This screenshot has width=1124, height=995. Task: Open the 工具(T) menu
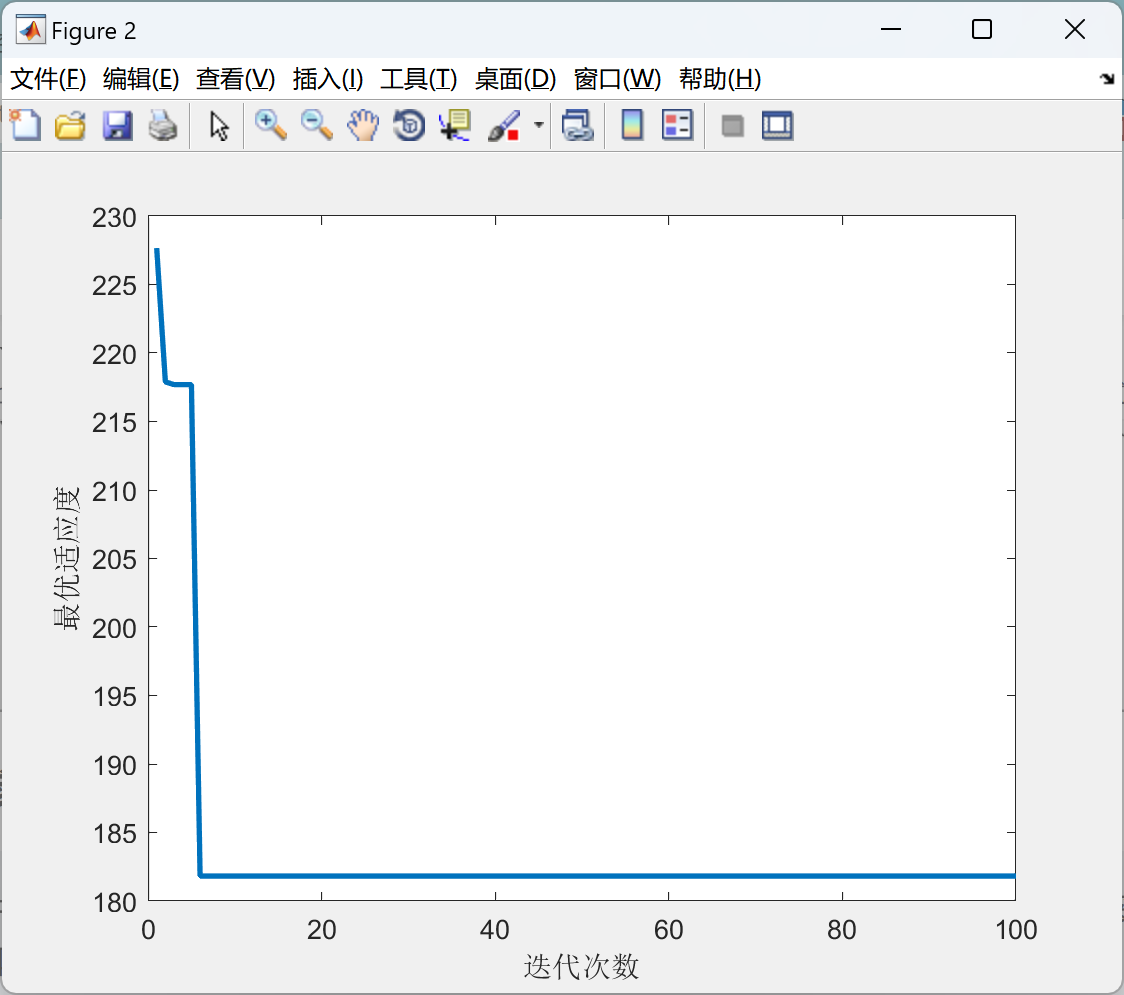419,79
